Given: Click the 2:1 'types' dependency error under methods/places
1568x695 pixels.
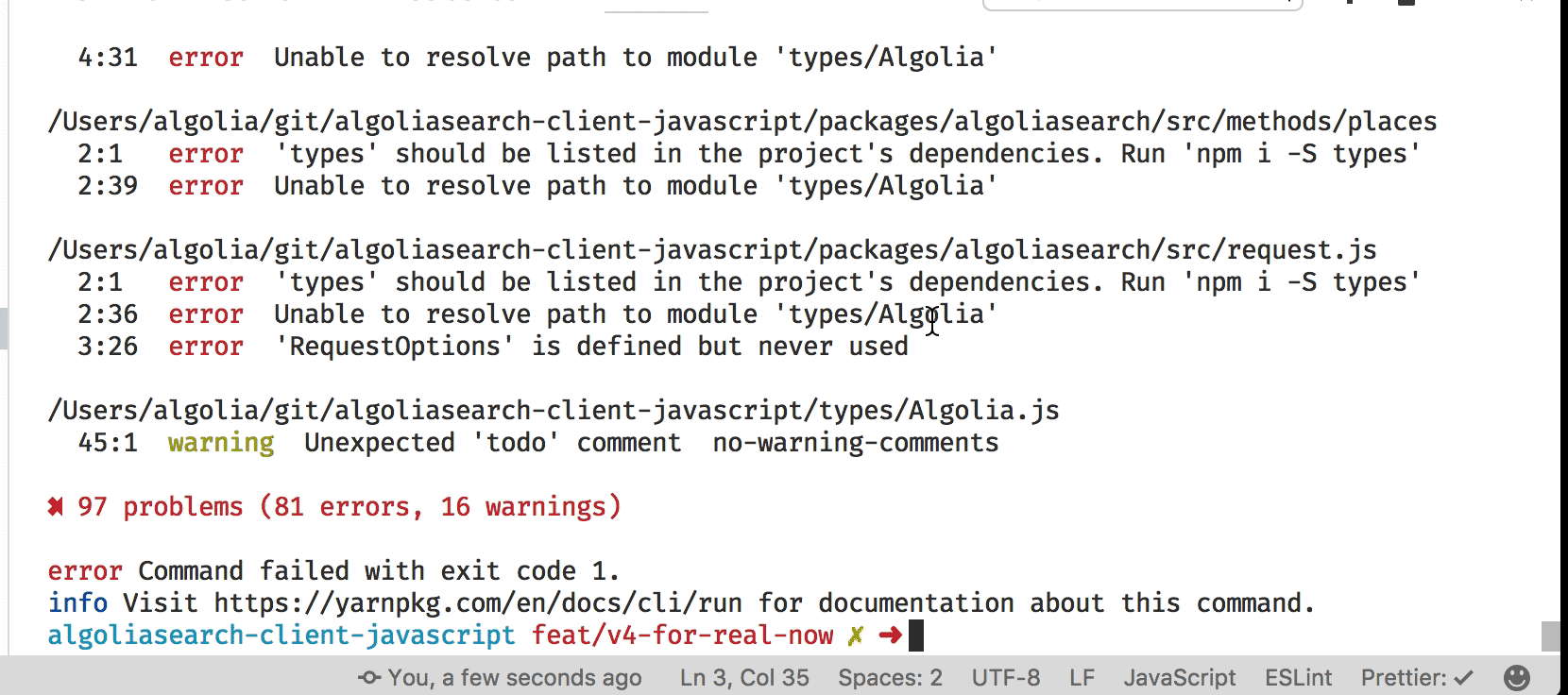Looking at the screenshot, I should (x=749, y=154).
